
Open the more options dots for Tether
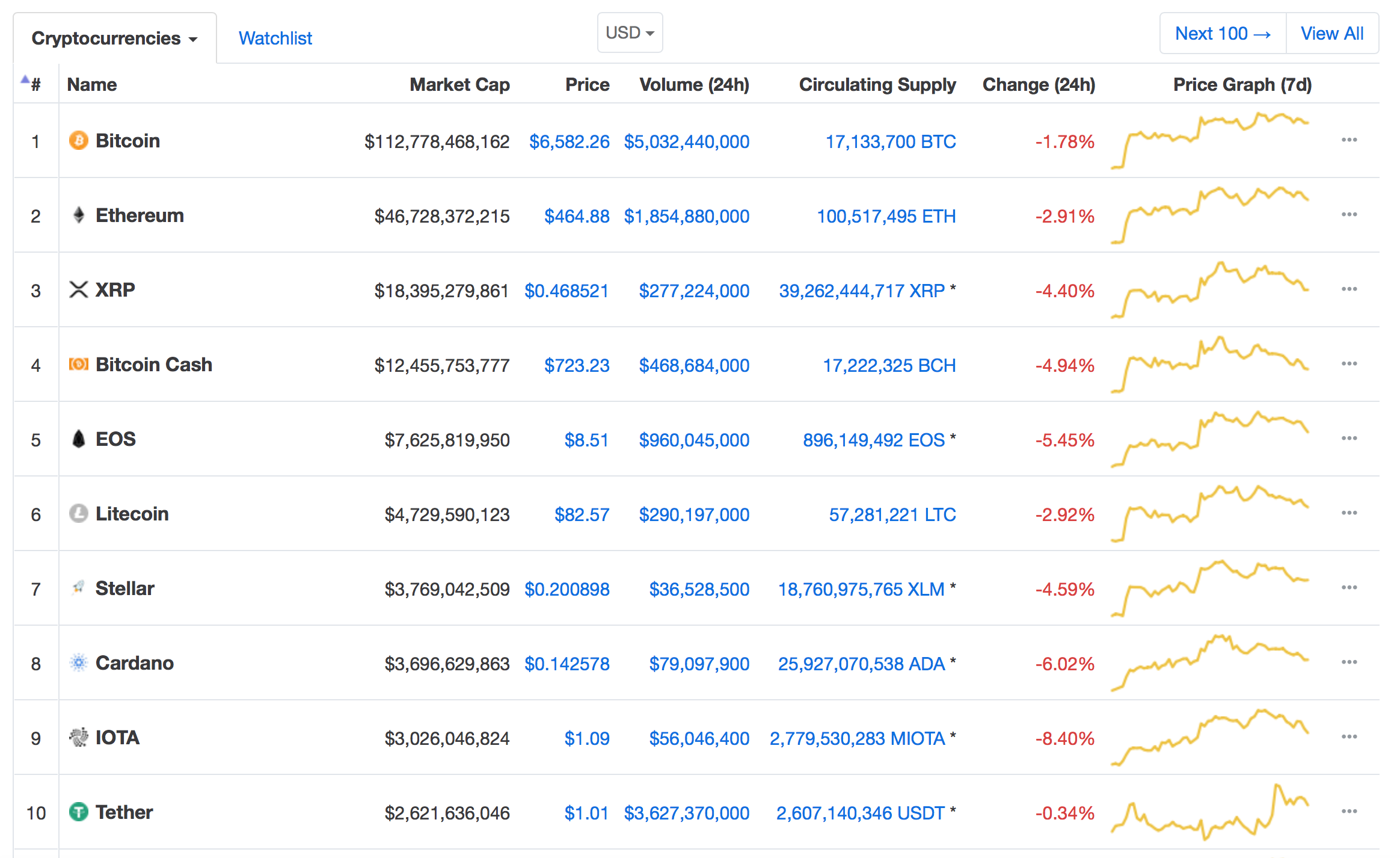pyautogui.click(x=1349, y=812)
